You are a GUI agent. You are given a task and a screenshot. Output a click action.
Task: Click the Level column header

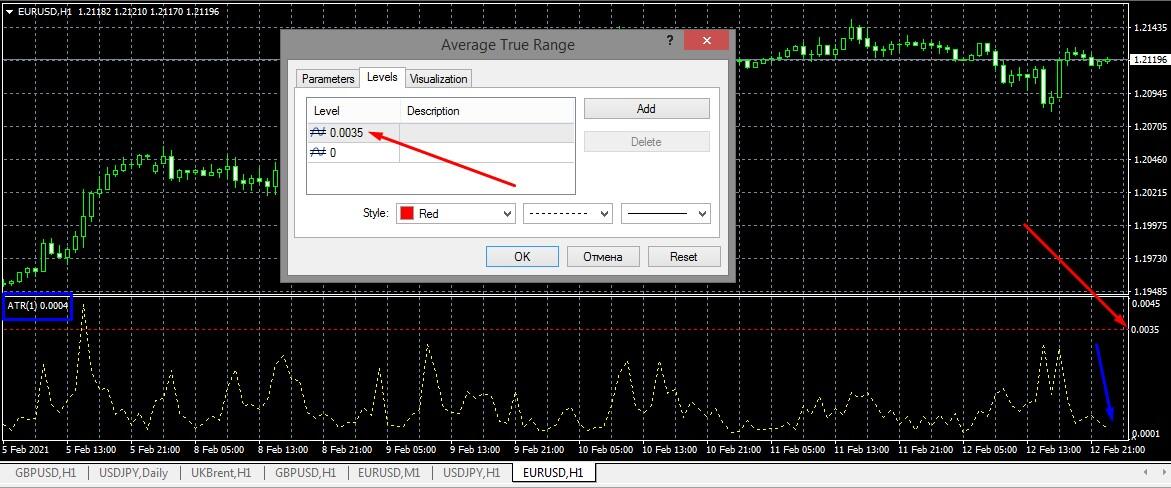coord(354,111)
